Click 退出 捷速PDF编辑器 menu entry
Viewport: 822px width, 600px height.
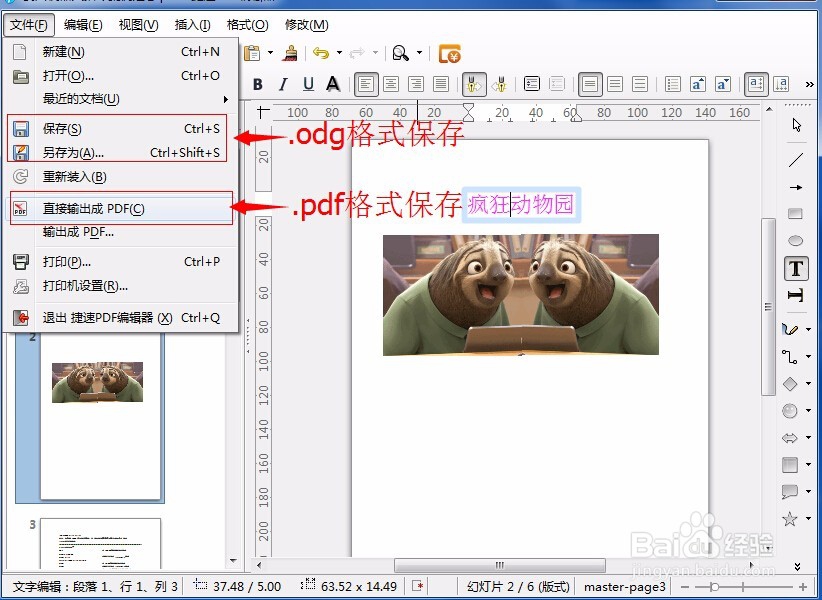click(x=122, y=318)
